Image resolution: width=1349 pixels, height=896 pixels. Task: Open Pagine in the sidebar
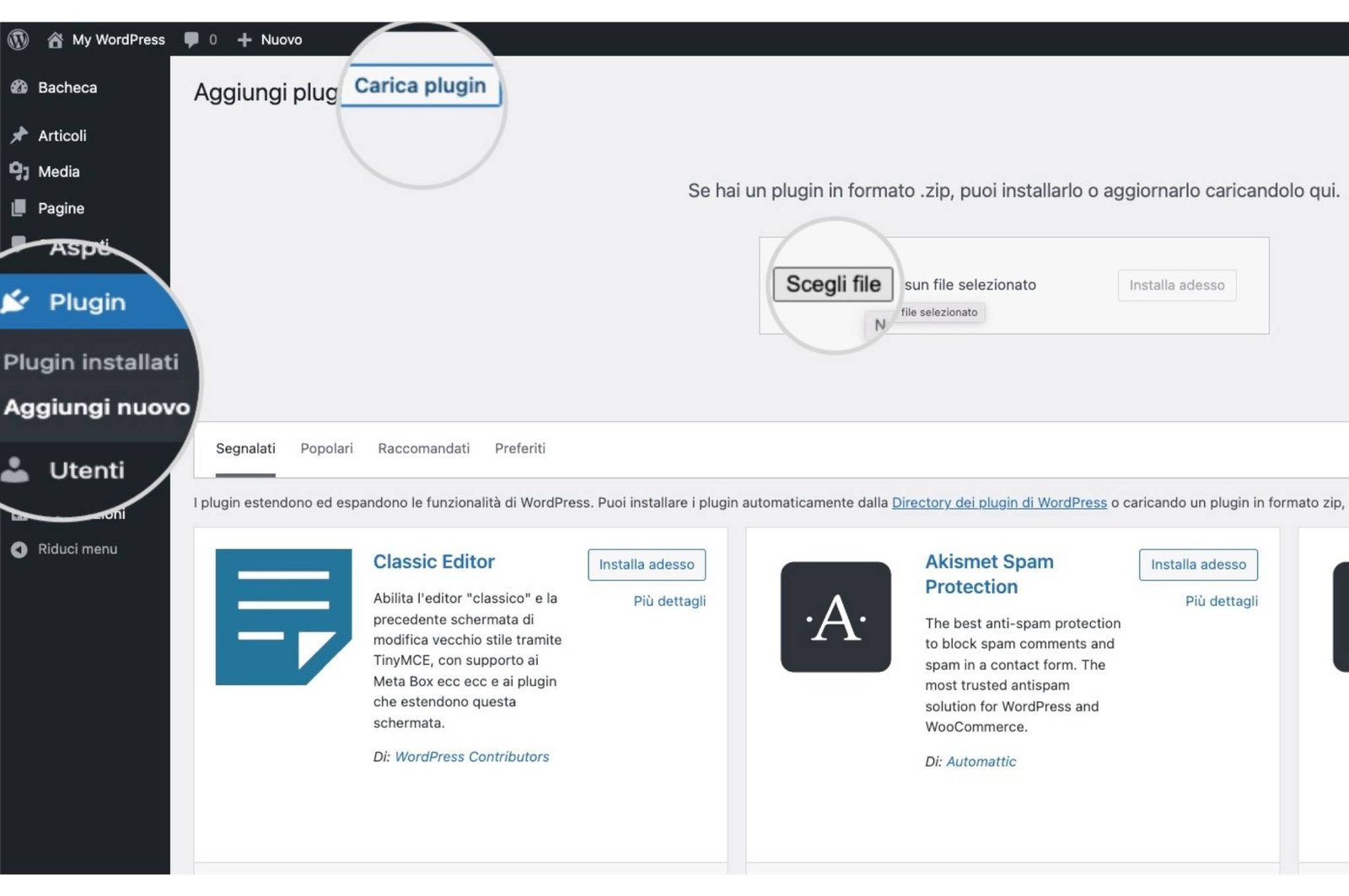point(61,207)
